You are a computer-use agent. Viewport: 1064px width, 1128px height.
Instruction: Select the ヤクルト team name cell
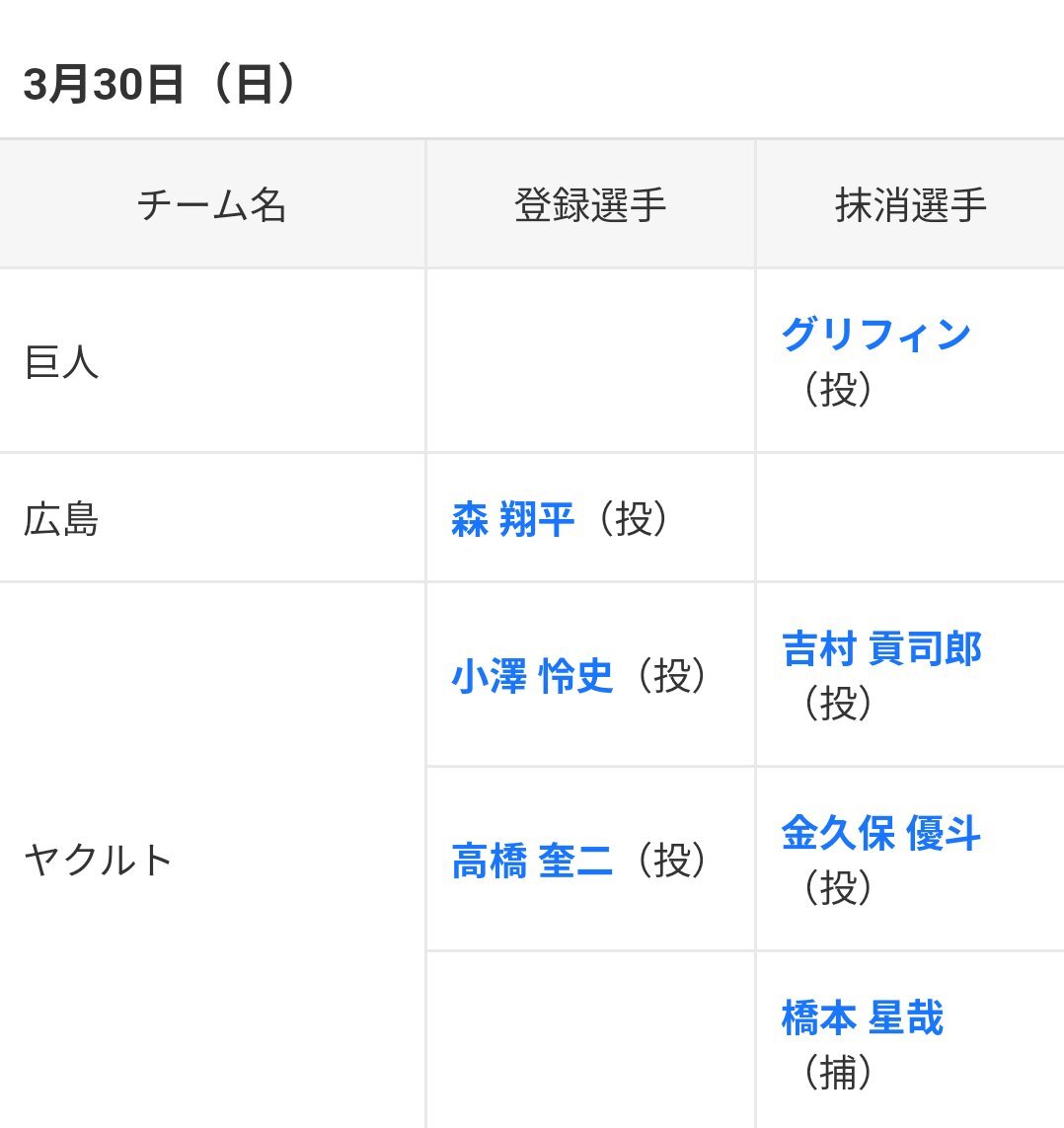coord(99,861)
